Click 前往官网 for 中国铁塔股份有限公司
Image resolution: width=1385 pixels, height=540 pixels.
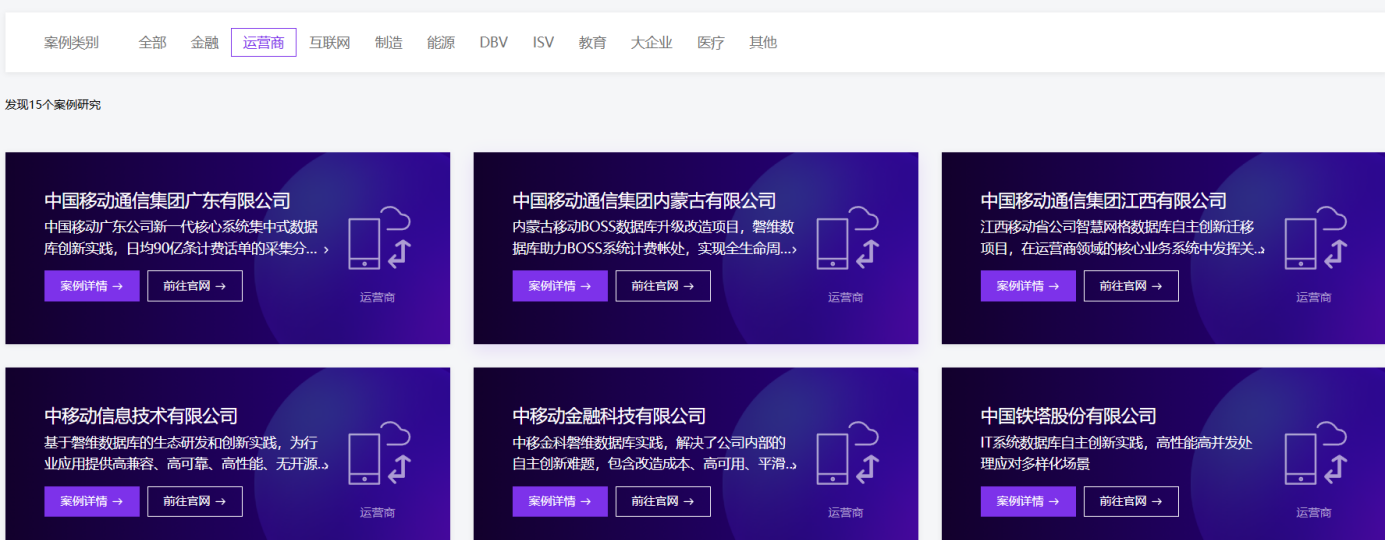point(1131,501)
